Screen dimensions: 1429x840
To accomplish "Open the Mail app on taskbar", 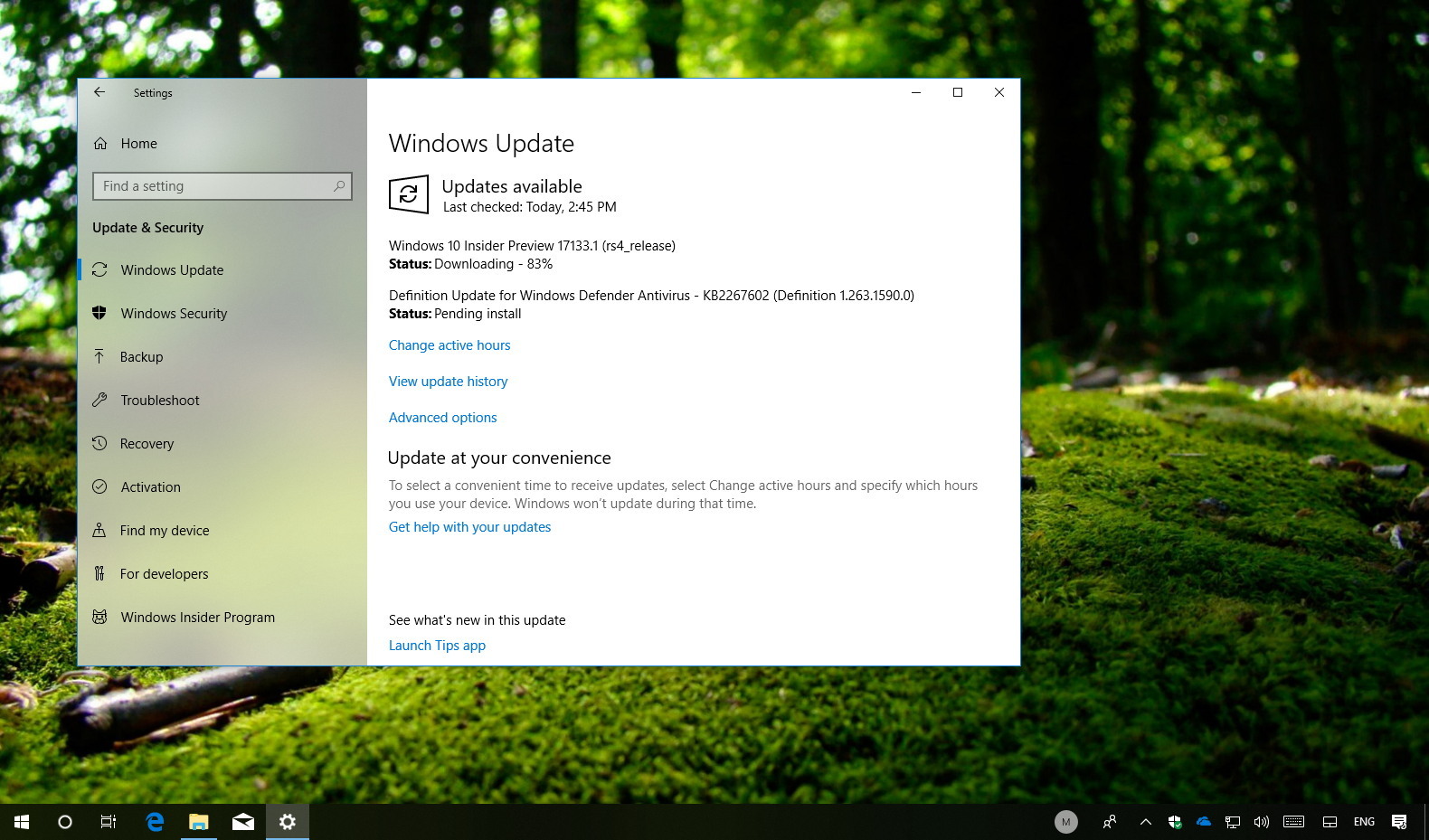I will coord(242,822).
